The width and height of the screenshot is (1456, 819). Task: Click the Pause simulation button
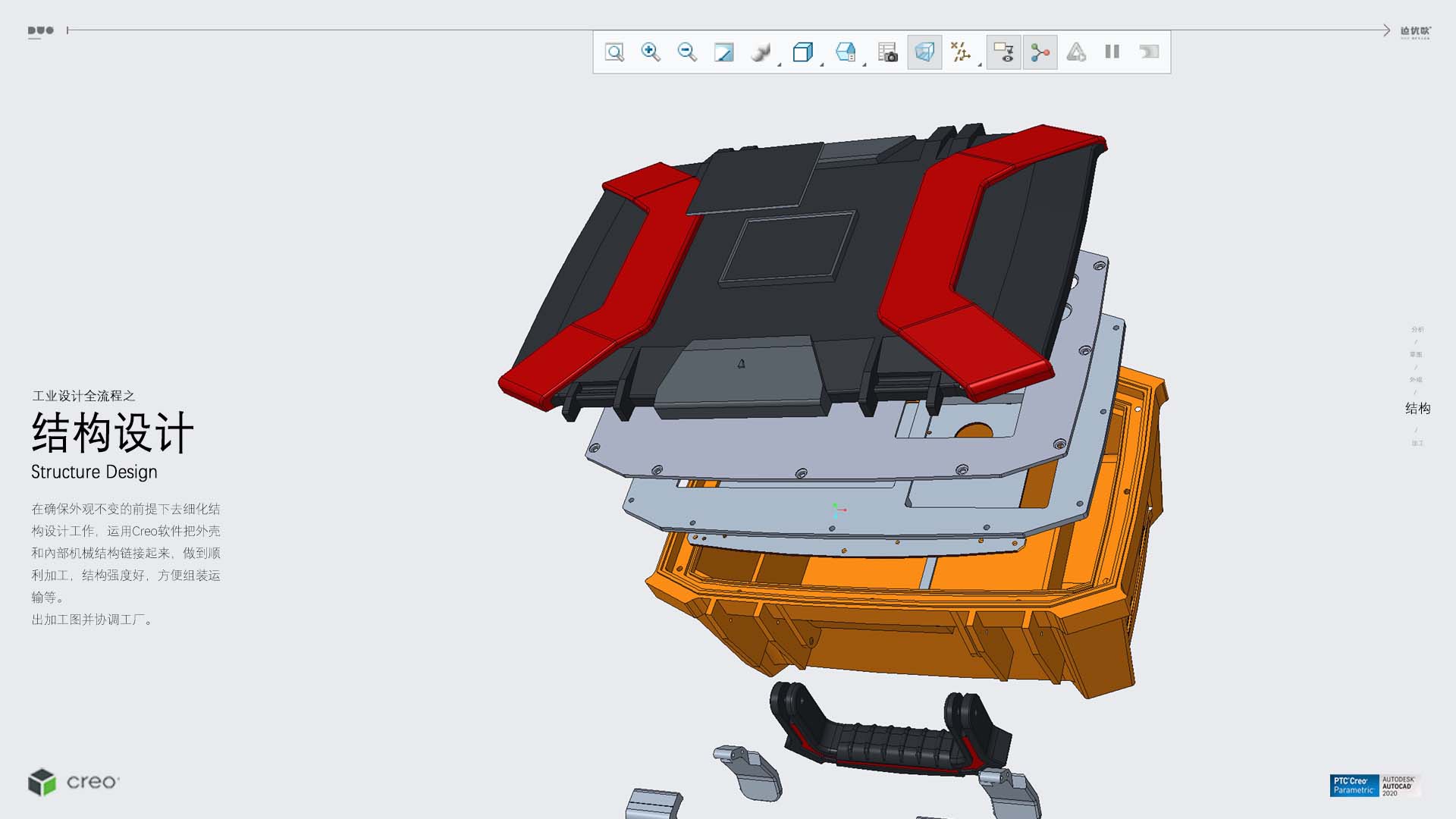tap(1112, 52)
